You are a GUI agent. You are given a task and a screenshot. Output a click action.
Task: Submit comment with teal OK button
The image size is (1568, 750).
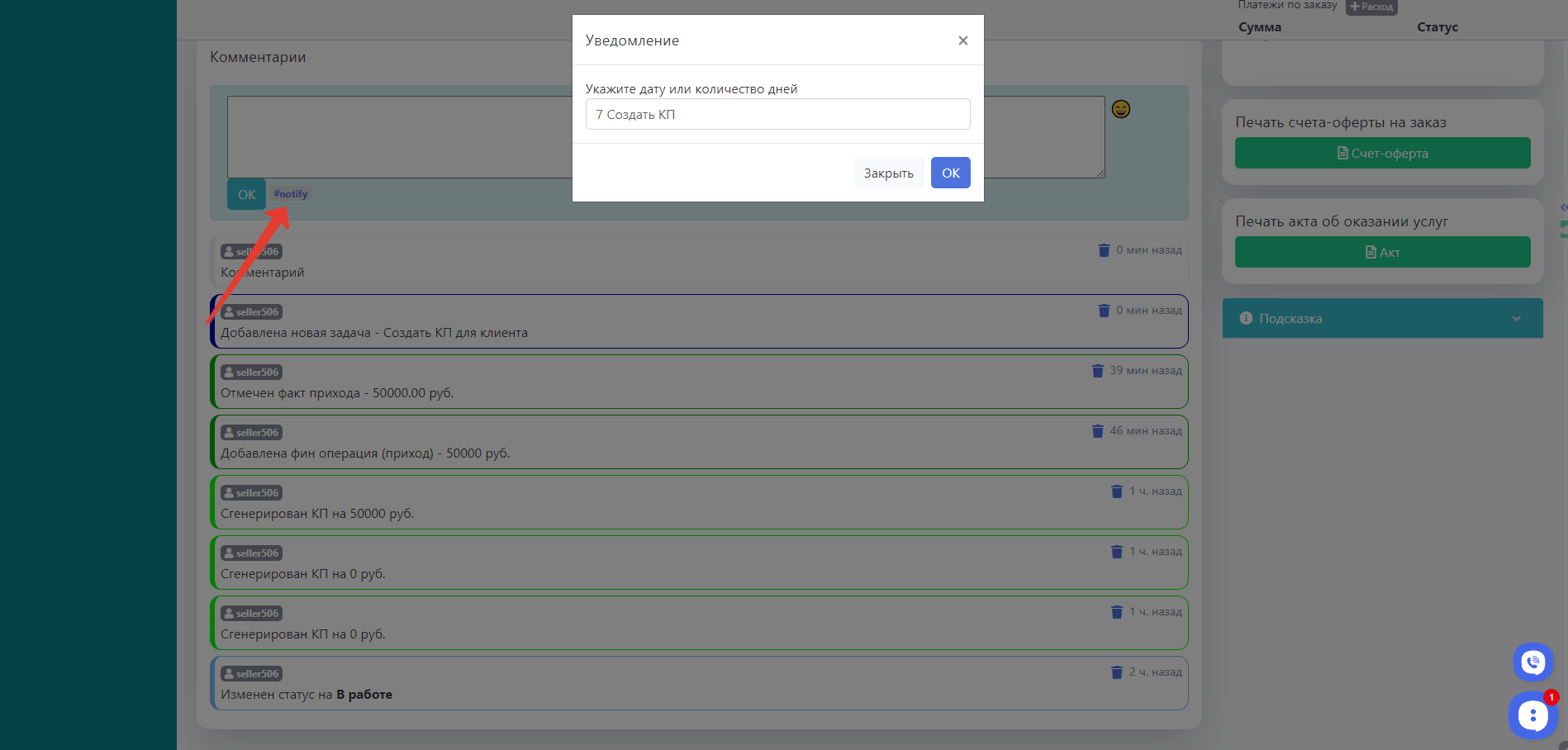(x=246, y=194)
